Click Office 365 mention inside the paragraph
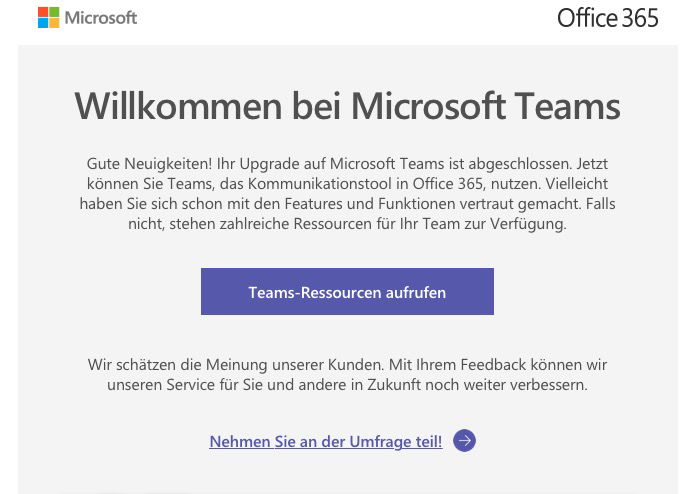 pyautogui.click(x=448, y=184)
